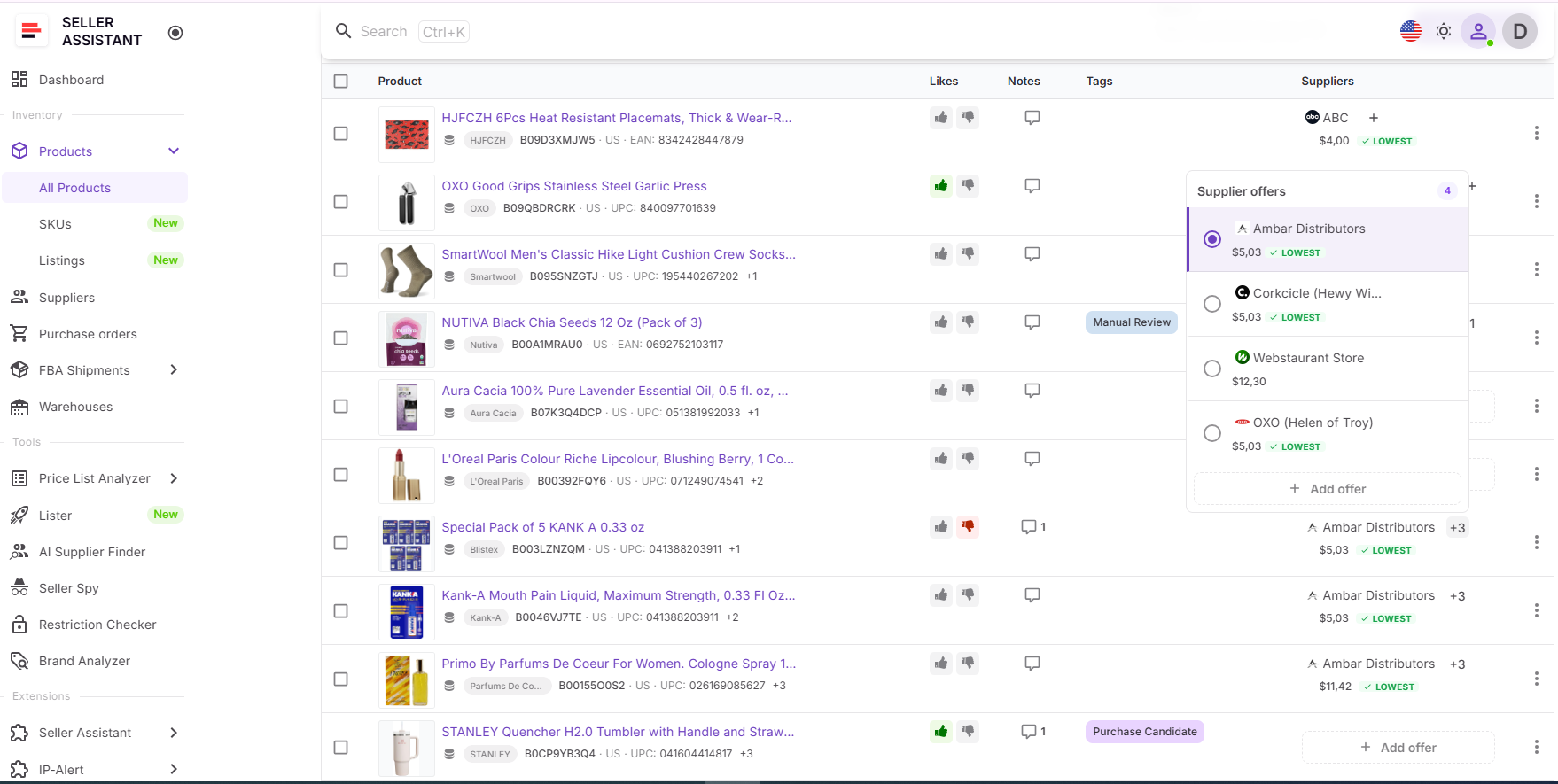This screenshot has width=1558, height=784.
Task: Open notes for STANLEY Quencher Tumbler
Action: pos(1033,731)
